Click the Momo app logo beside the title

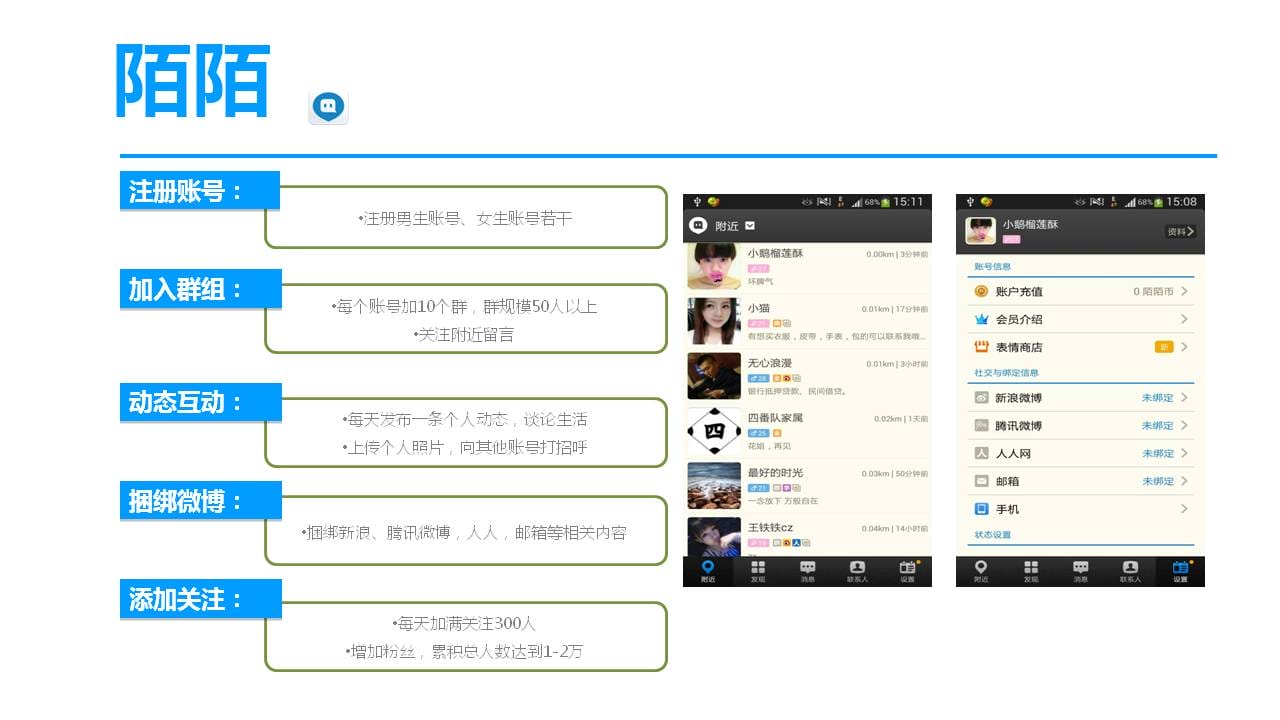pos(328,106)
